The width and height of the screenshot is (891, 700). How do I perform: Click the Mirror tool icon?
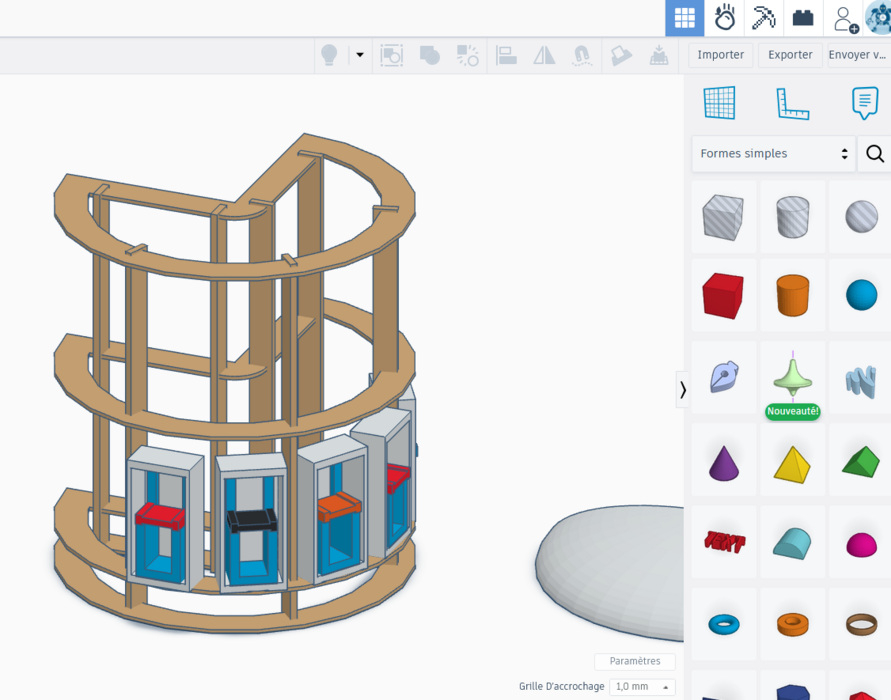coord(544,55)
